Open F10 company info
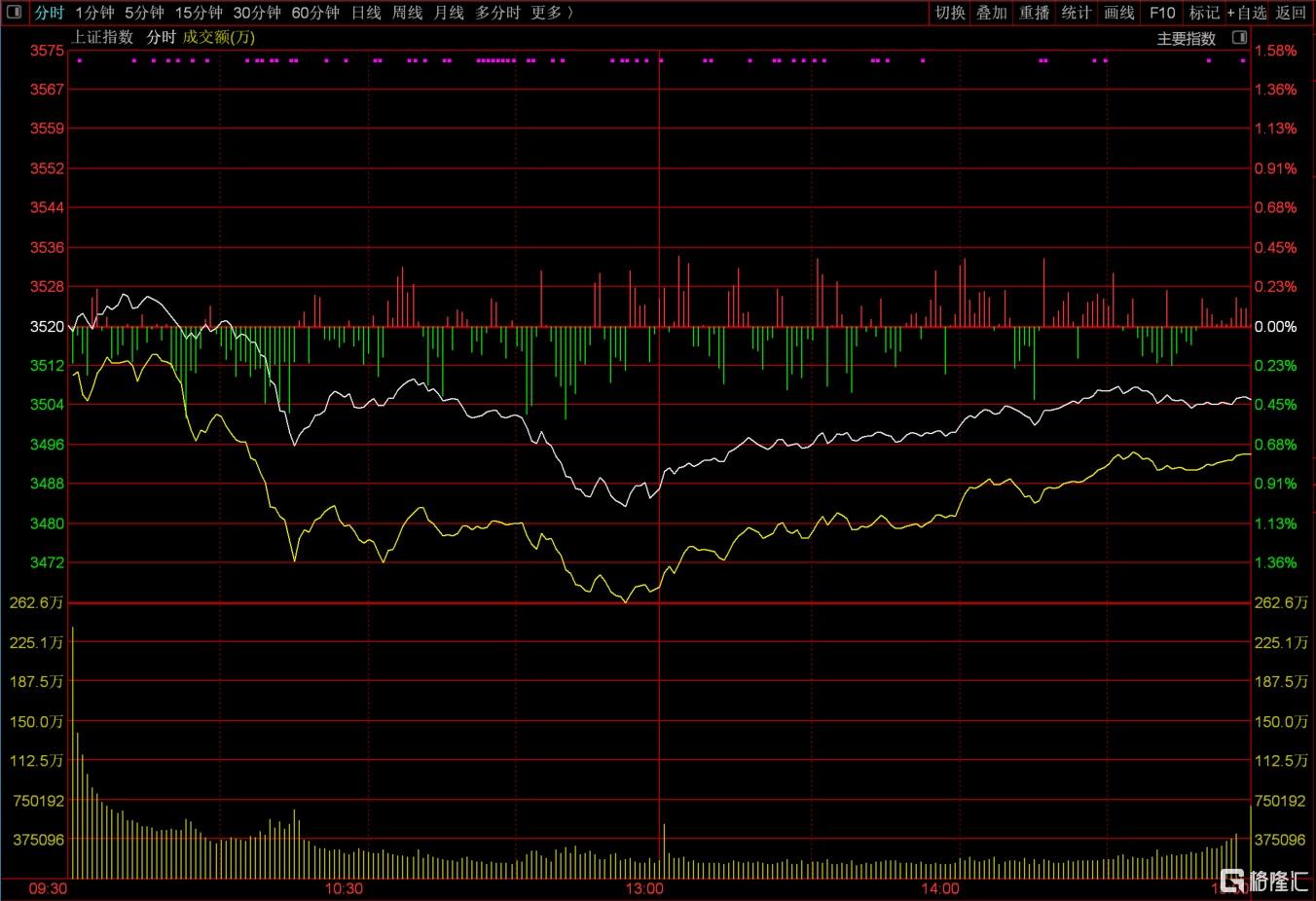Screen dimensions: 1316x901 (x=1162, y=13)
